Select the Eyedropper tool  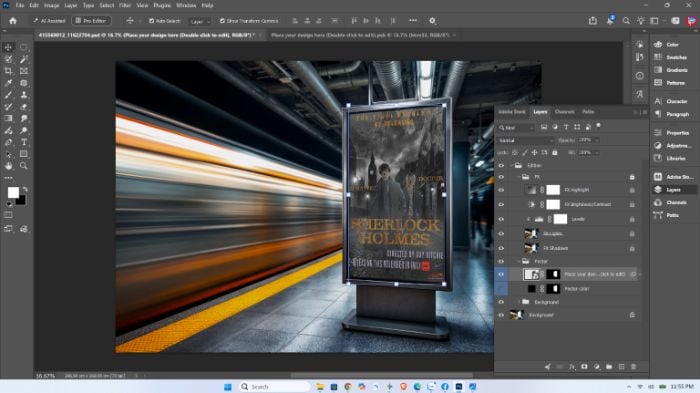click(8, 83)
